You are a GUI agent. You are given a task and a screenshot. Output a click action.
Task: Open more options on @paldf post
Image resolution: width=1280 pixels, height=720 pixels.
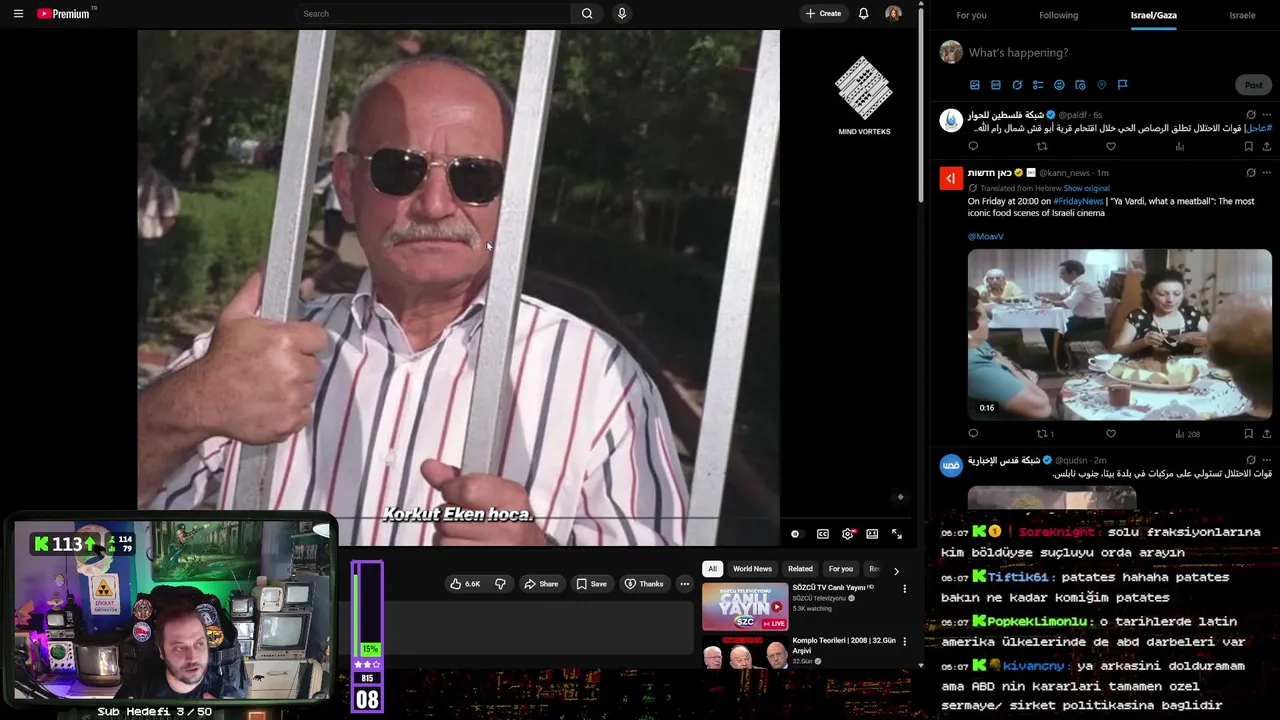pos(1266,115)
